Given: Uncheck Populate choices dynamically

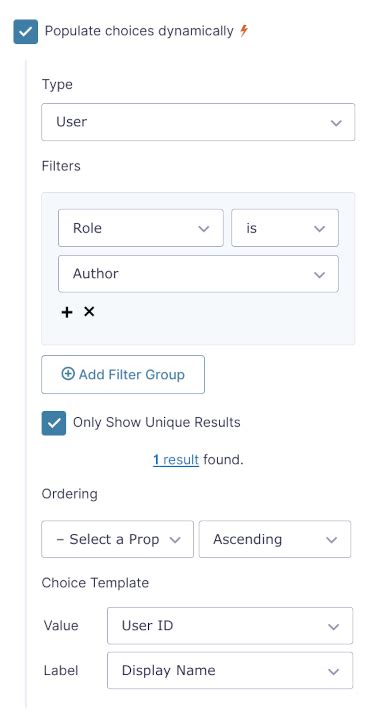Looking at the screenshot, I should [25, 32].
